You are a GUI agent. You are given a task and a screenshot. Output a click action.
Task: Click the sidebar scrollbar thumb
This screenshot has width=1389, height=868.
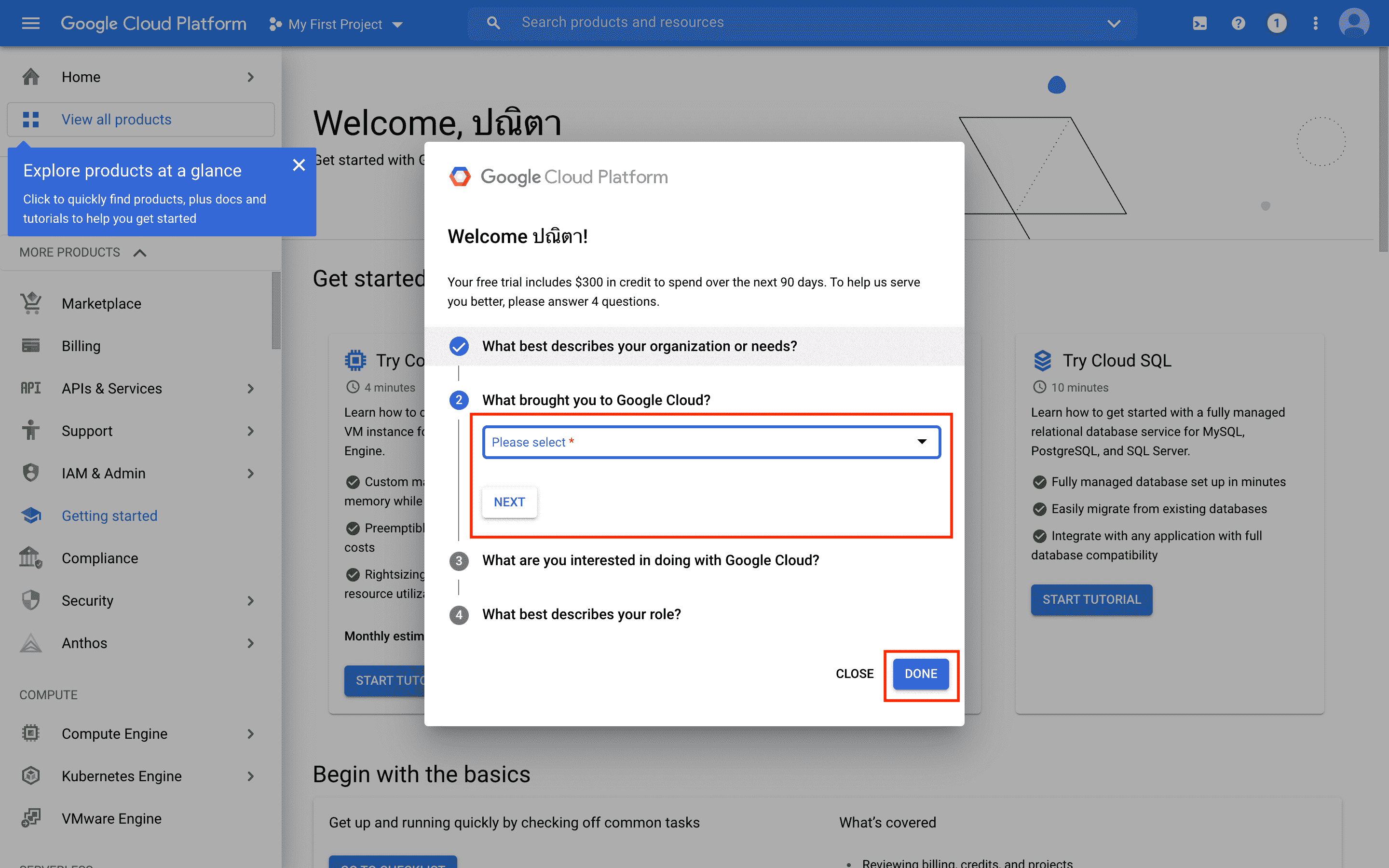coord(276,310)
